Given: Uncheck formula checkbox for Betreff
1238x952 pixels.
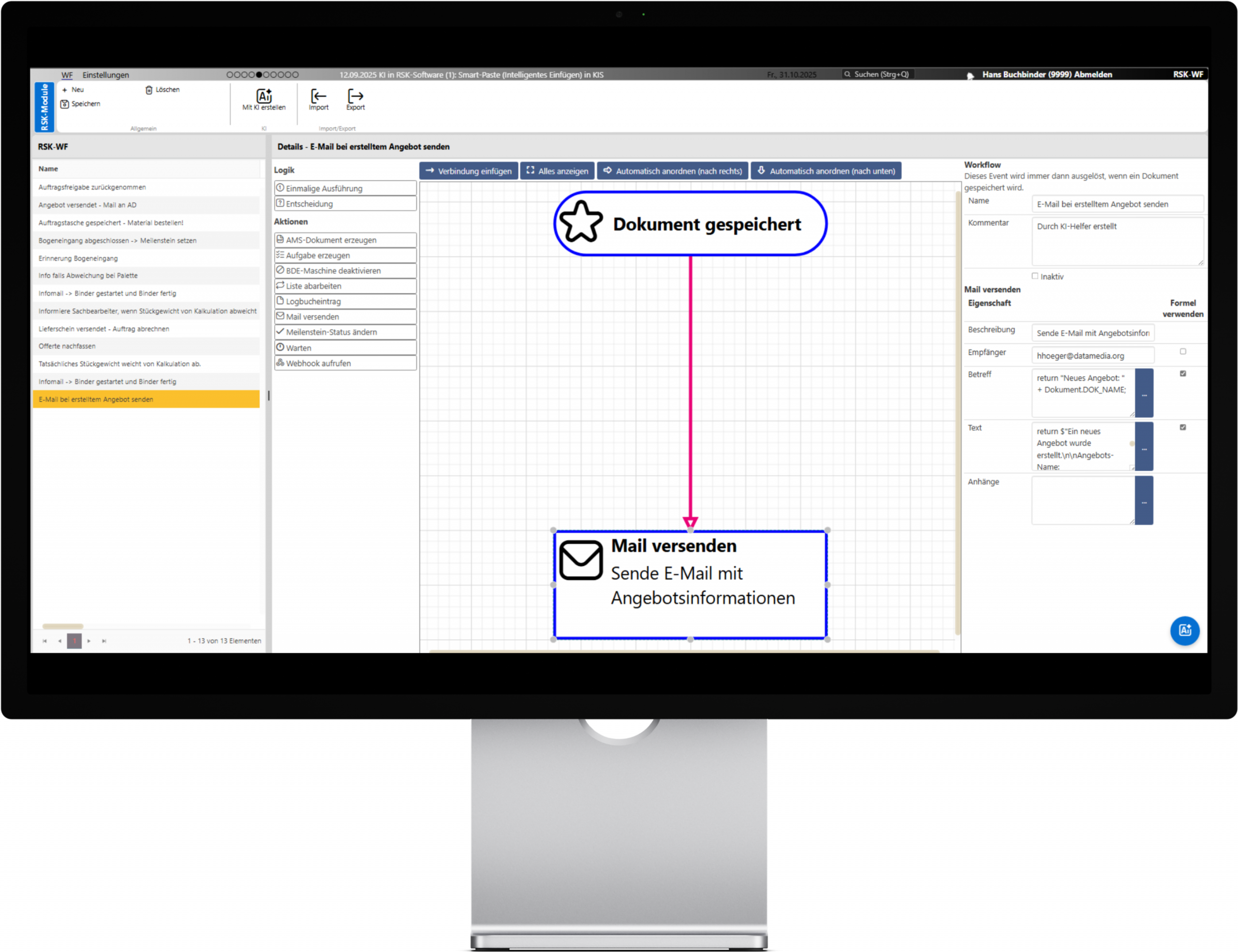Looking at the screenshot, I should (1182, 374).
